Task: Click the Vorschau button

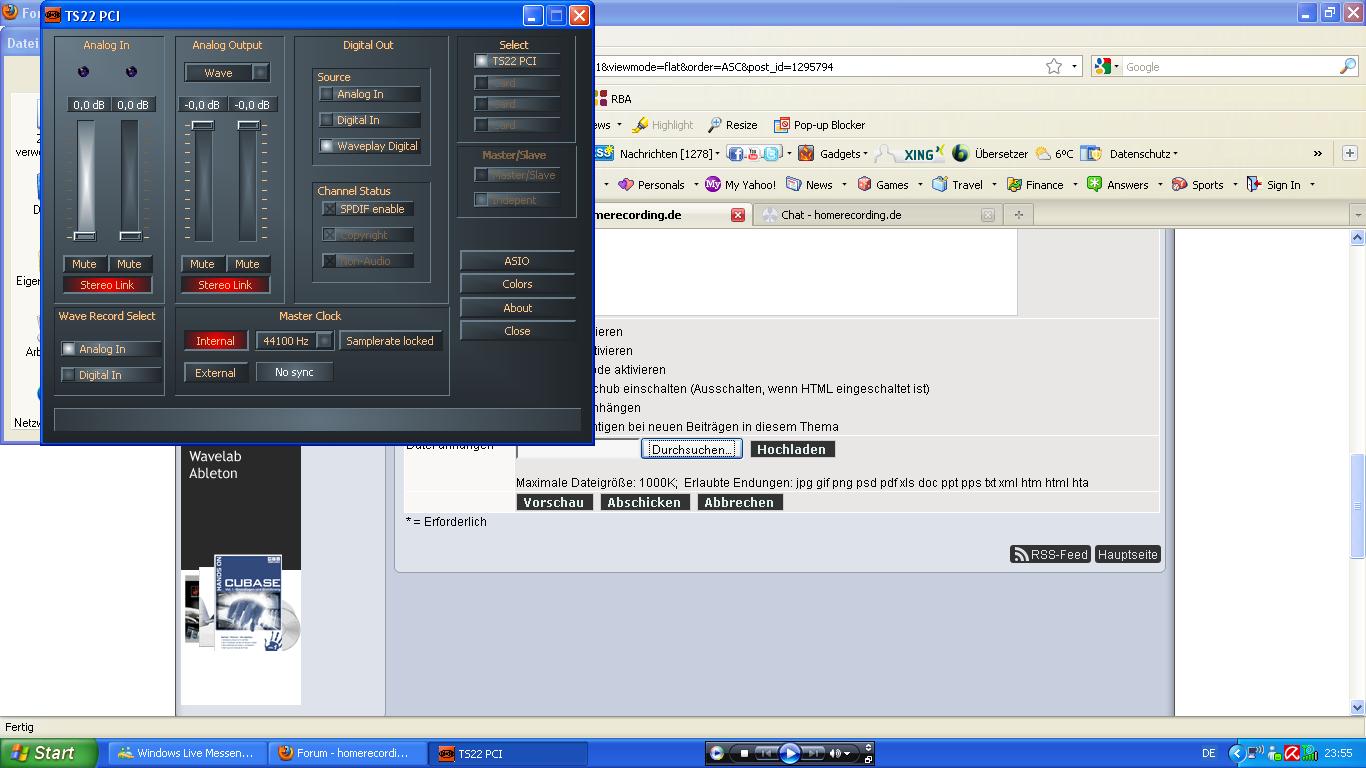Action: (x=554, y=503)
